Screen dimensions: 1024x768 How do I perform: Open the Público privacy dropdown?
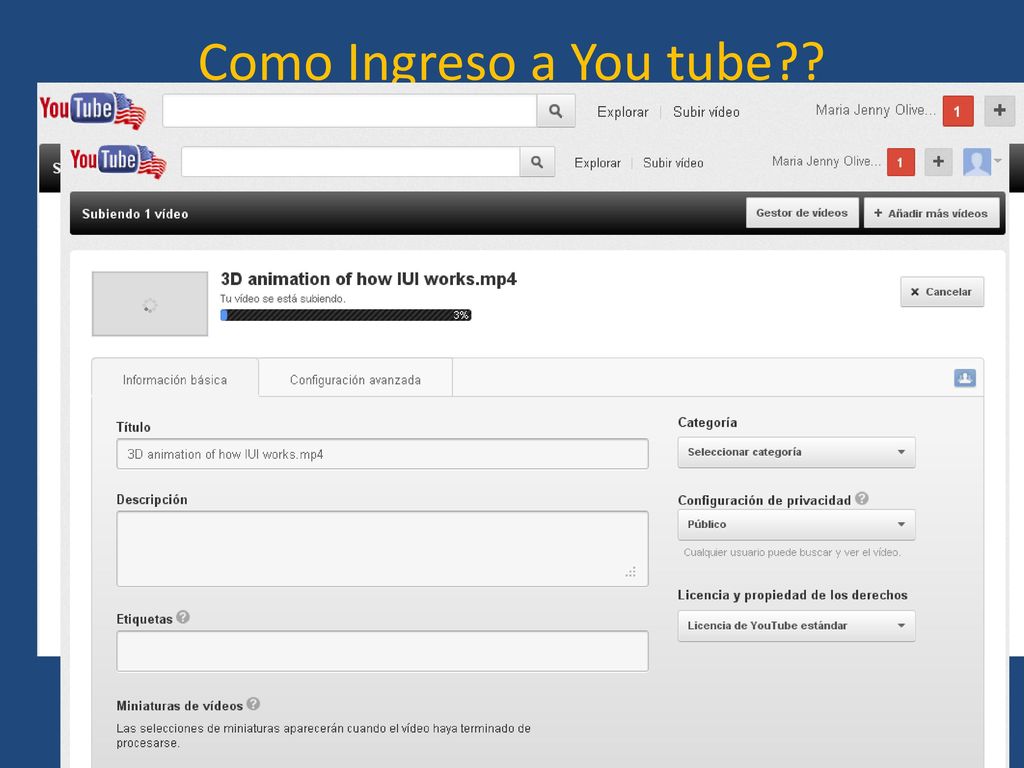796,524
